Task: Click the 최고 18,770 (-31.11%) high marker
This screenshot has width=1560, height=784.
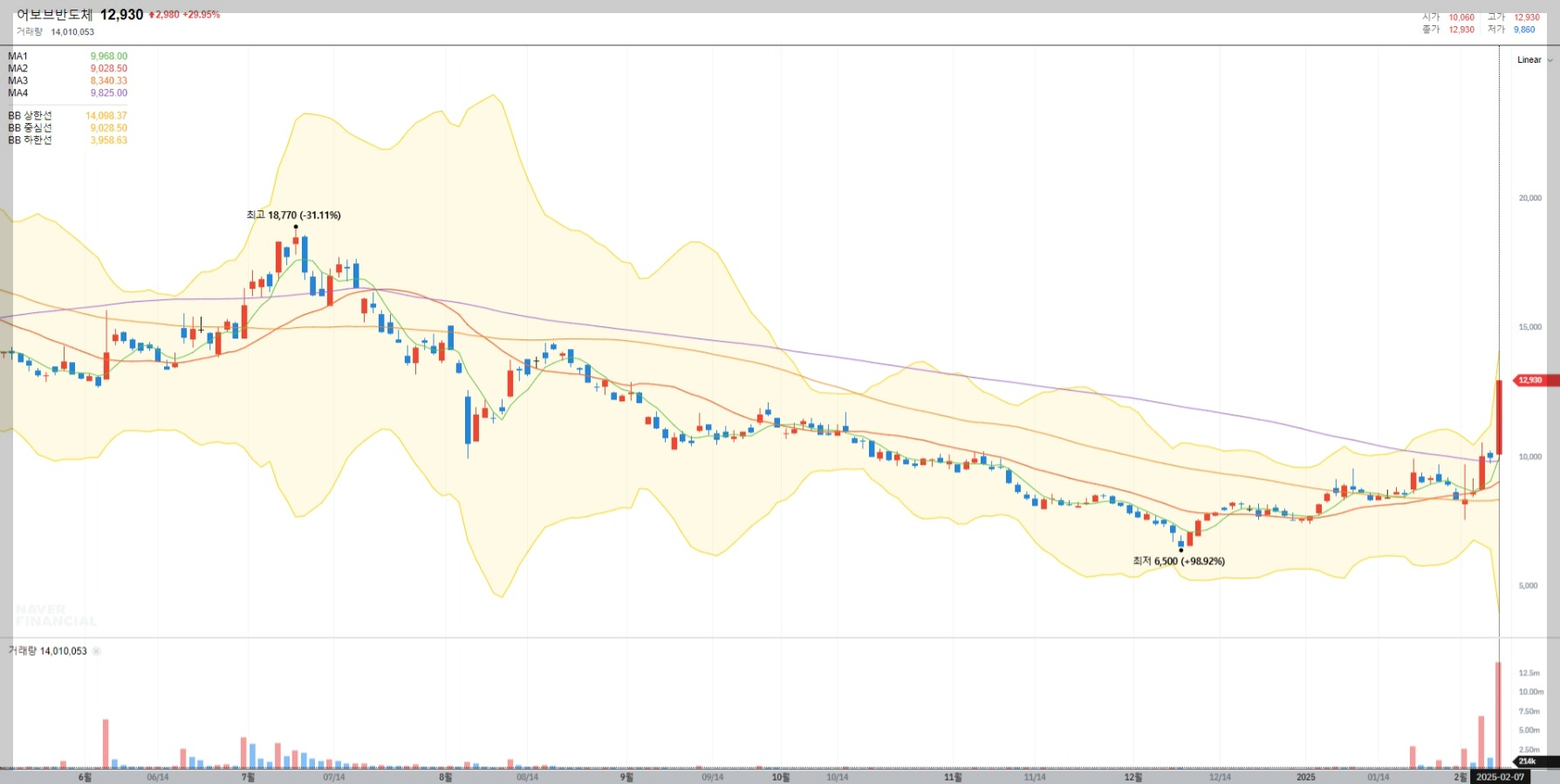Action: click(293, 215)
